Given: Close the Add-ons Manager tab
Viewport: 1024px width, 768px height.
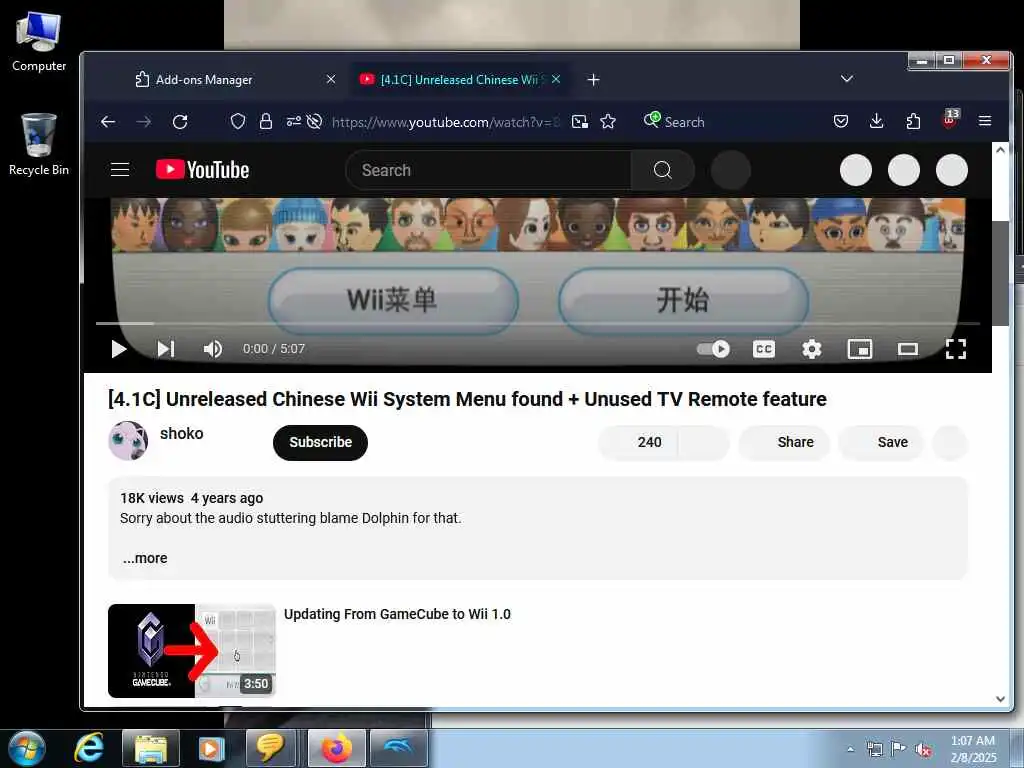Looking at the screenshot, I should click(x=331, y=79).
